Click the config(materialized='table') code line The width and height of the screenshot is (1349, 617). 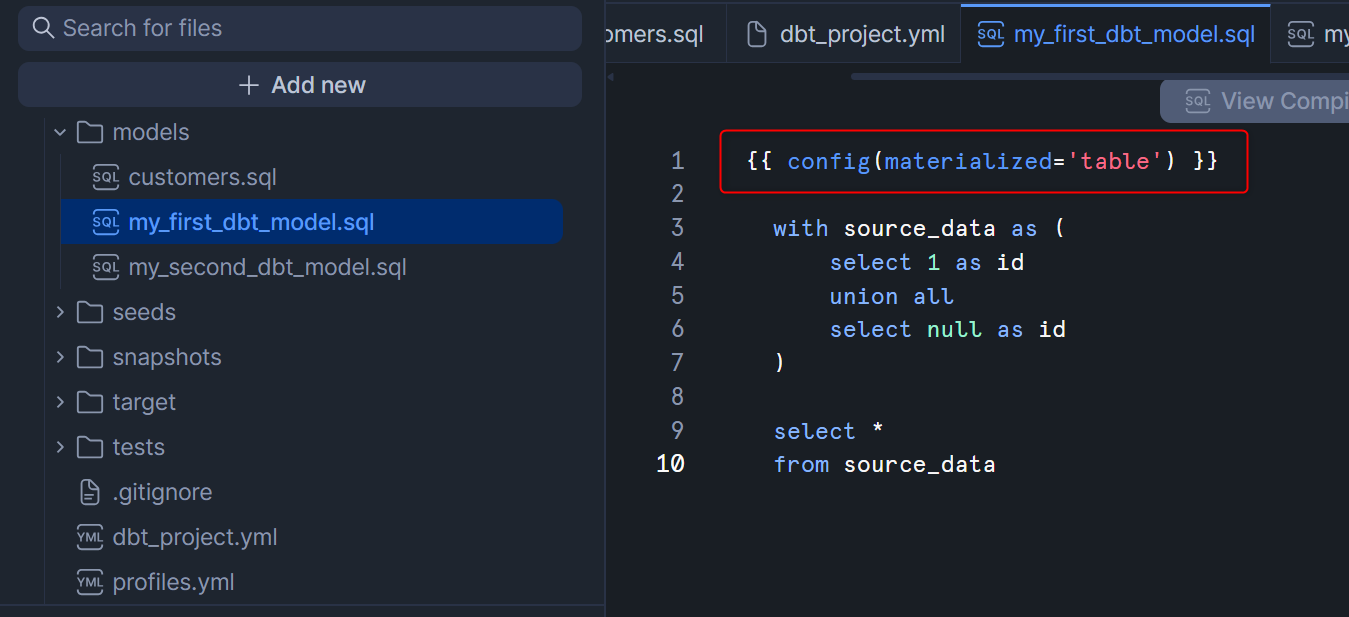982,161
